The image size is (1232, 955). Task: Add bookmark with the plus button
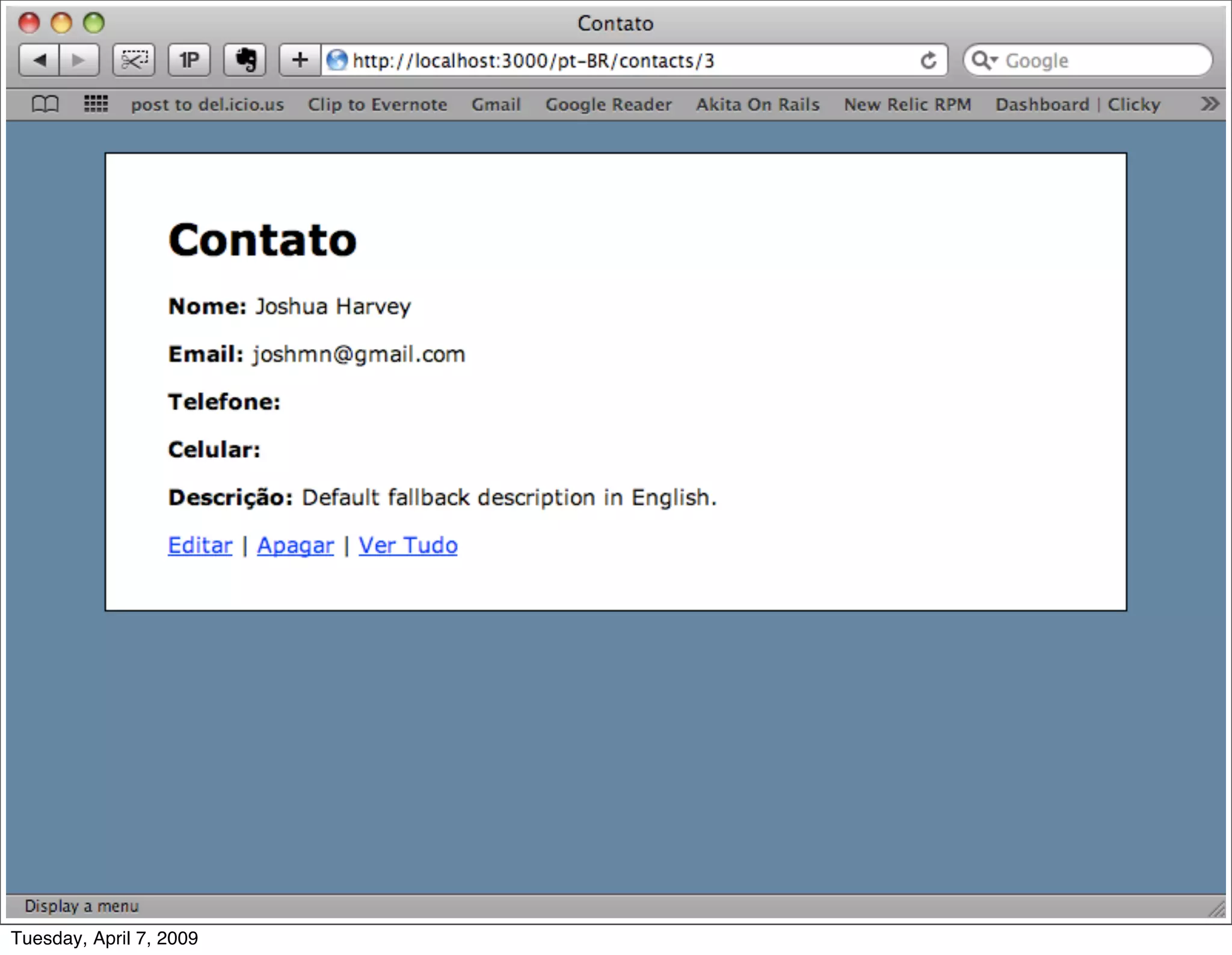[x=300, y=60]
